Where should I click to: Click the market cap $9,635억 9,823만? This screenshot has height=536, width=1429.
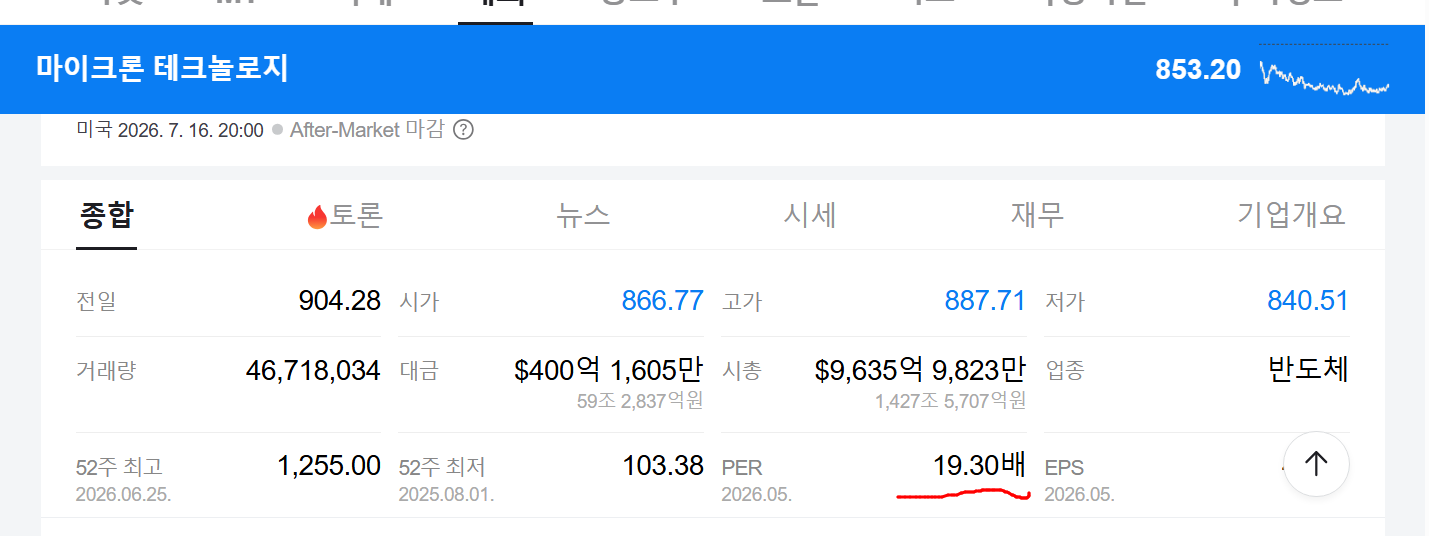pos(921,371)
